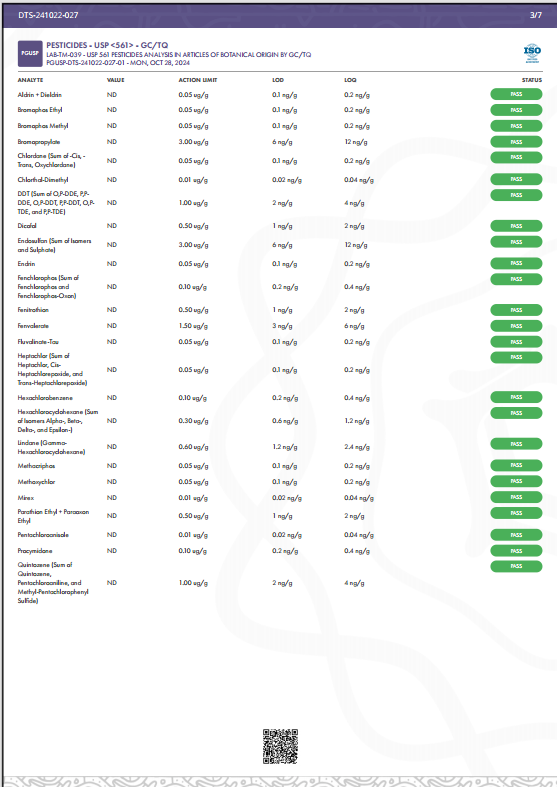This screenshot has height=787, width=557.
Task: Click the PASS badge for Parathion Ethyl row
Action: click(516, 513)
